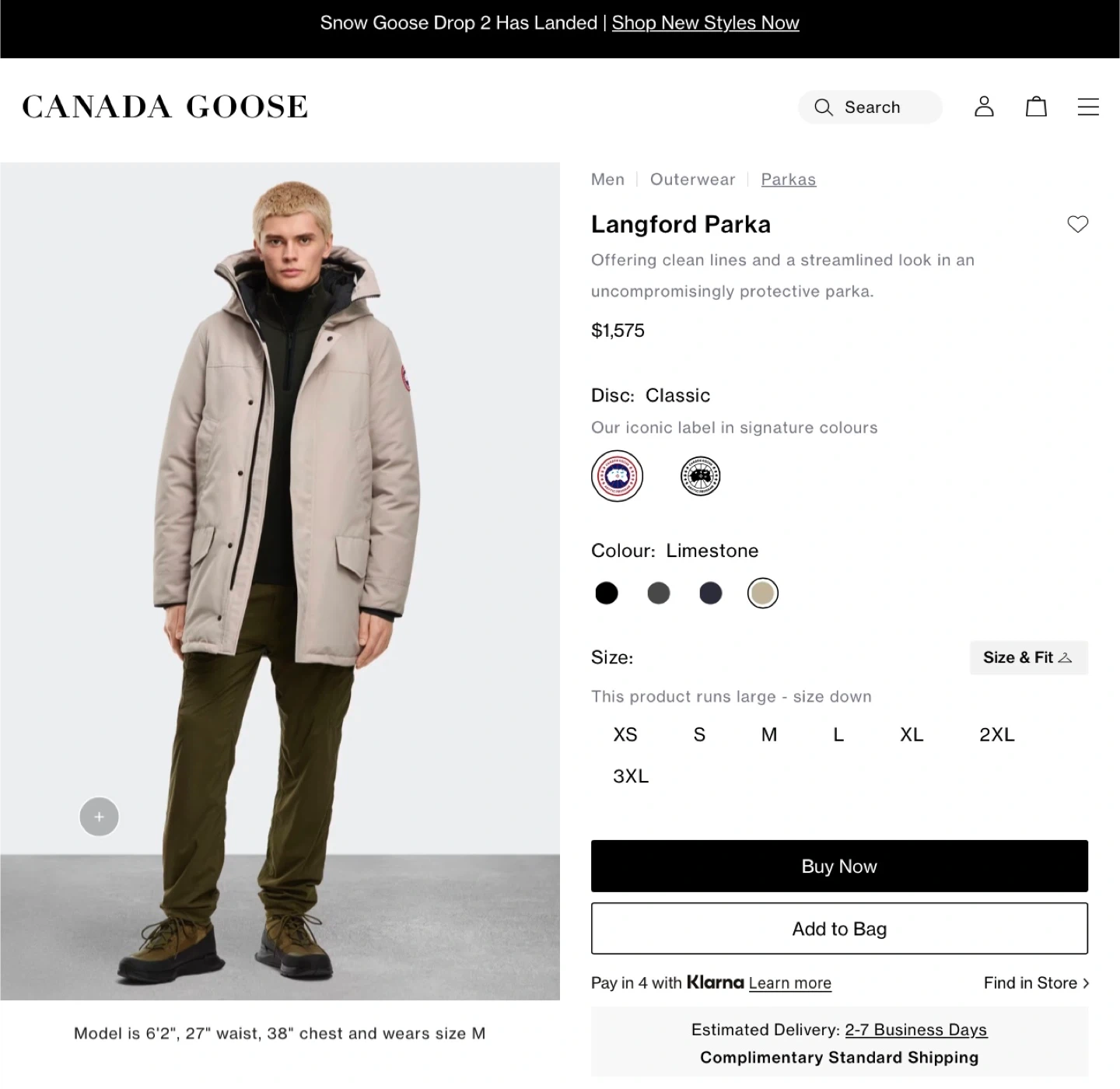Choose size M

769,734
